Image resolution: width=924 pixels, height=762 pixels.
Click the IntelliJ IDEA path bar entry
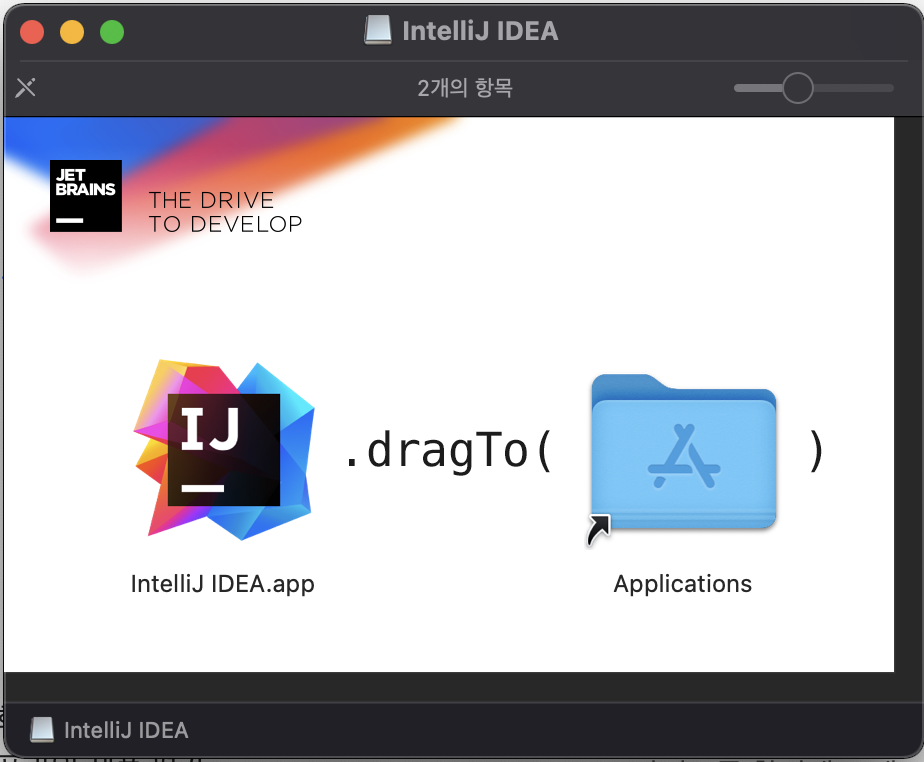tap(110, 730)
